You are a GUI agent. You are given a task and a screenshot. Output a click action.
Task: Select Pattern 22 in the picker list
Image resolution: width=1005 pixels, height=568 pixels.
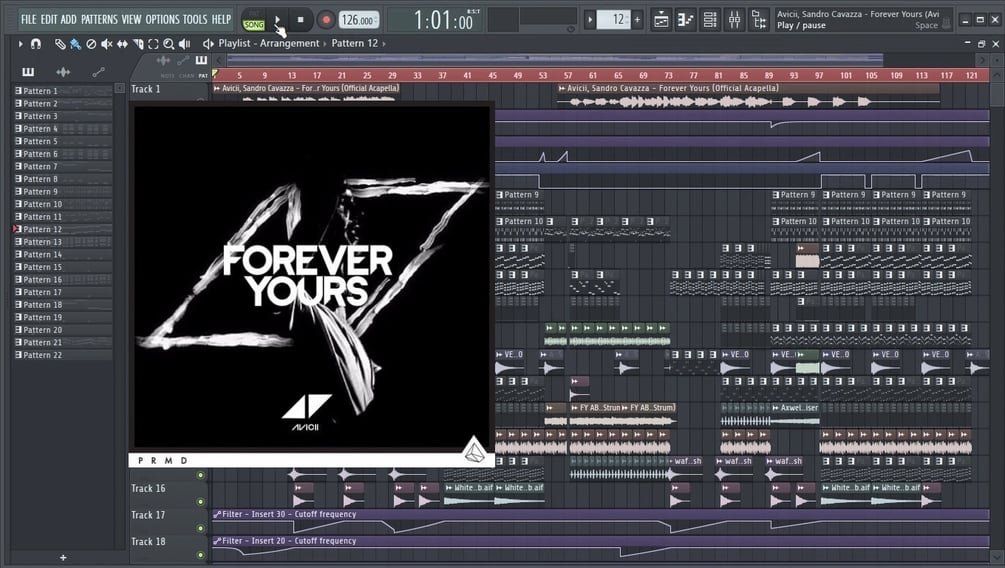[x=63, y=355]
